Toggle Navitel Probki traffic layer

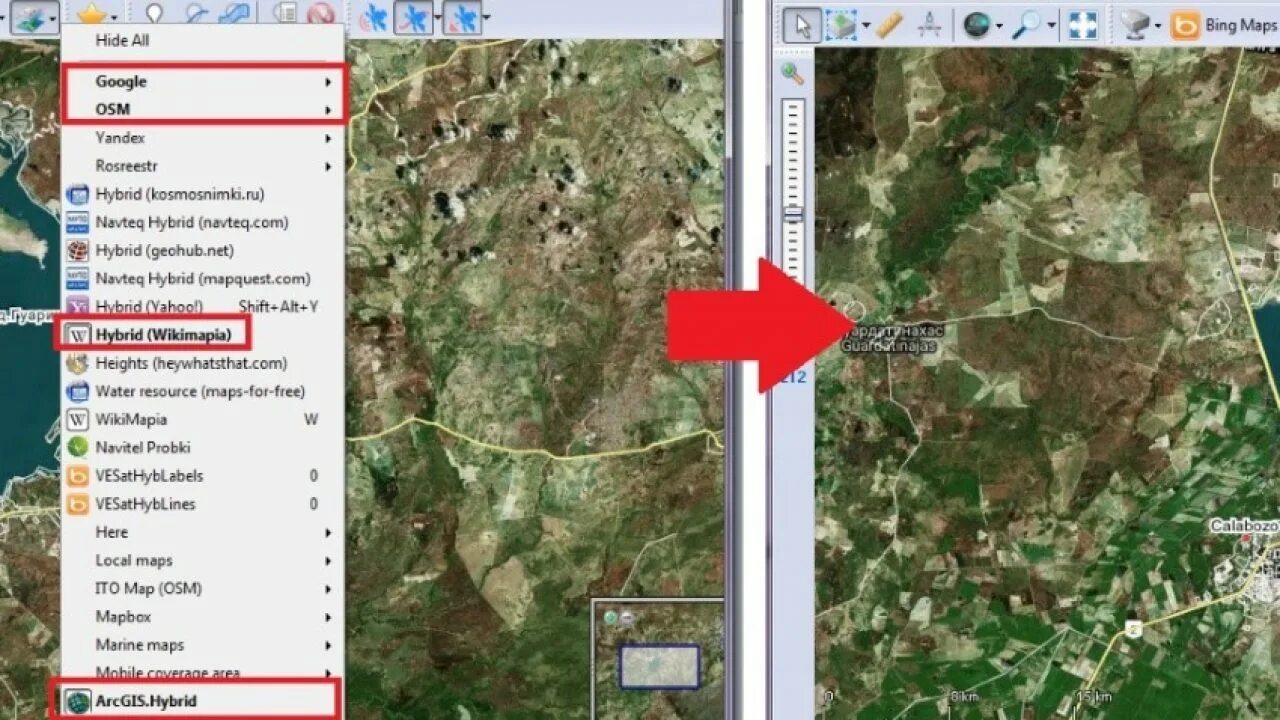[204, 447]
